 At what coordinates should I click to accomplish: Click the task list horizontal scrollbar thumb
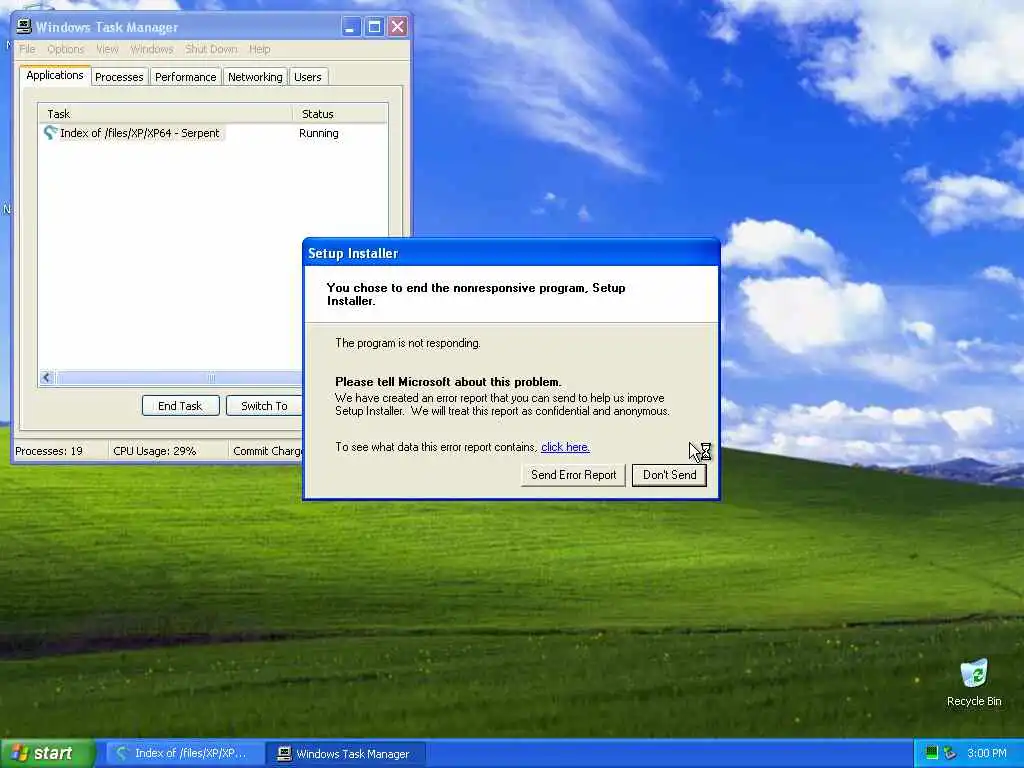(x=210, y=377)
